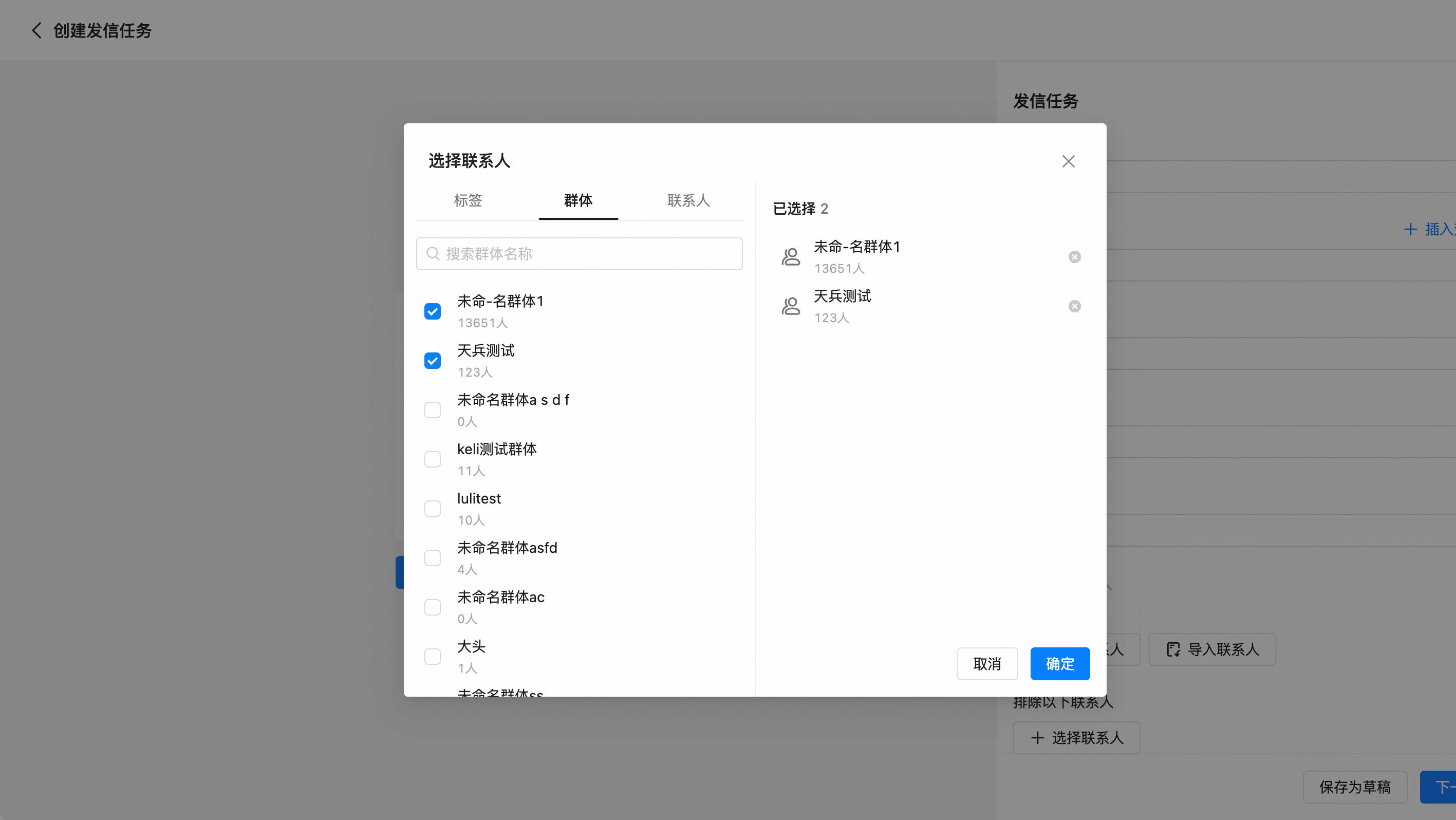Click the search magnifier icon

point(433,254)
